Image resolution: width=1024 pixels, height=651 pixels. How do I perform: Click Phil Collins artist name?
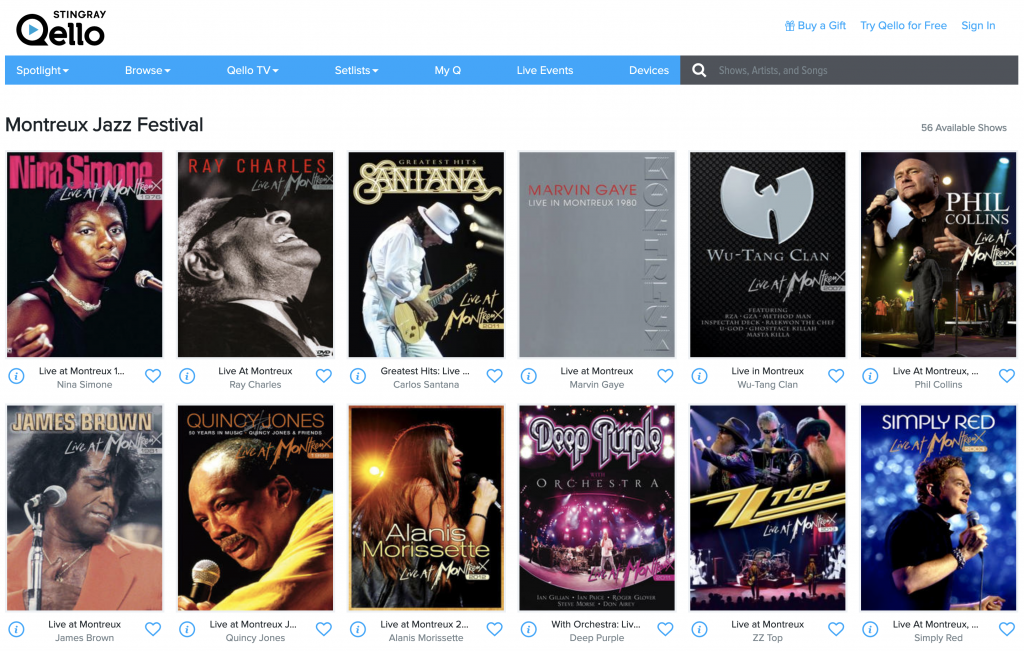coord(938,385)
